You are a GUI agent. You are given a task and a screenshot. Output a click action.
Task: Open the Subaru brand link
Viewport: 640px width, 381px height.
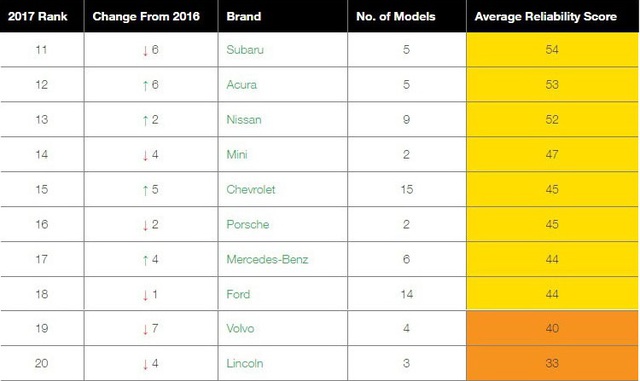(245, 50)
